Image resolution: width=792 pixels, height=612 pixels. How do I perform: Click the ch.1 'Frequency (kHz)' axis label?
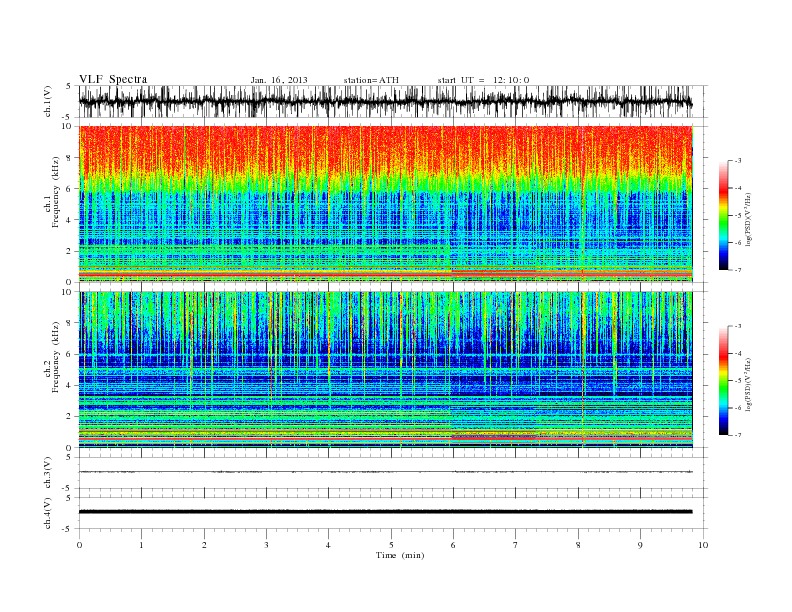click(56, 192)
